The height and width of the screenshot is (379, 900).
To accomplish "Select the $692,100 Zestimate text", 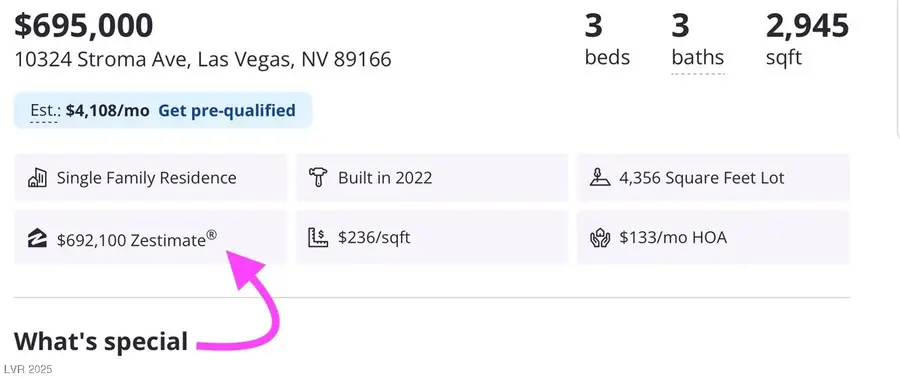I will coord(137,238).
